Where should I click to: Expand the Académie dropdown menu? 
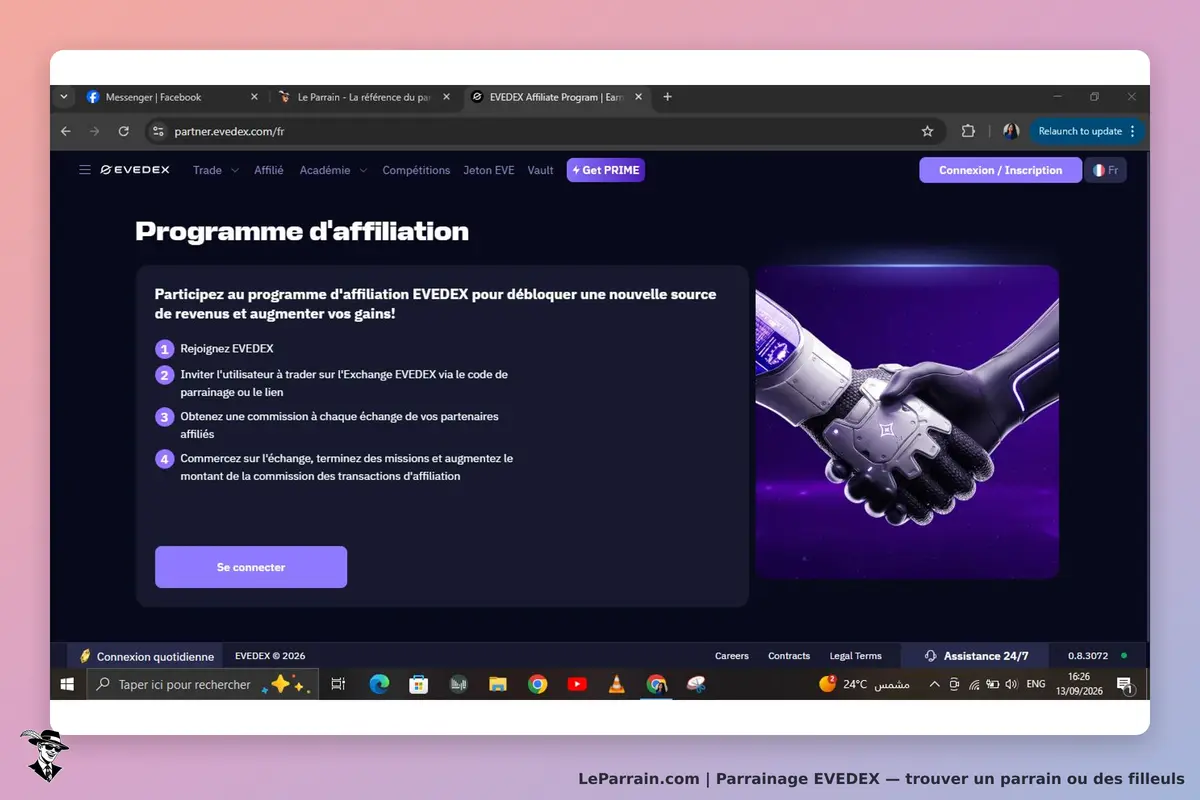[333, 170]
